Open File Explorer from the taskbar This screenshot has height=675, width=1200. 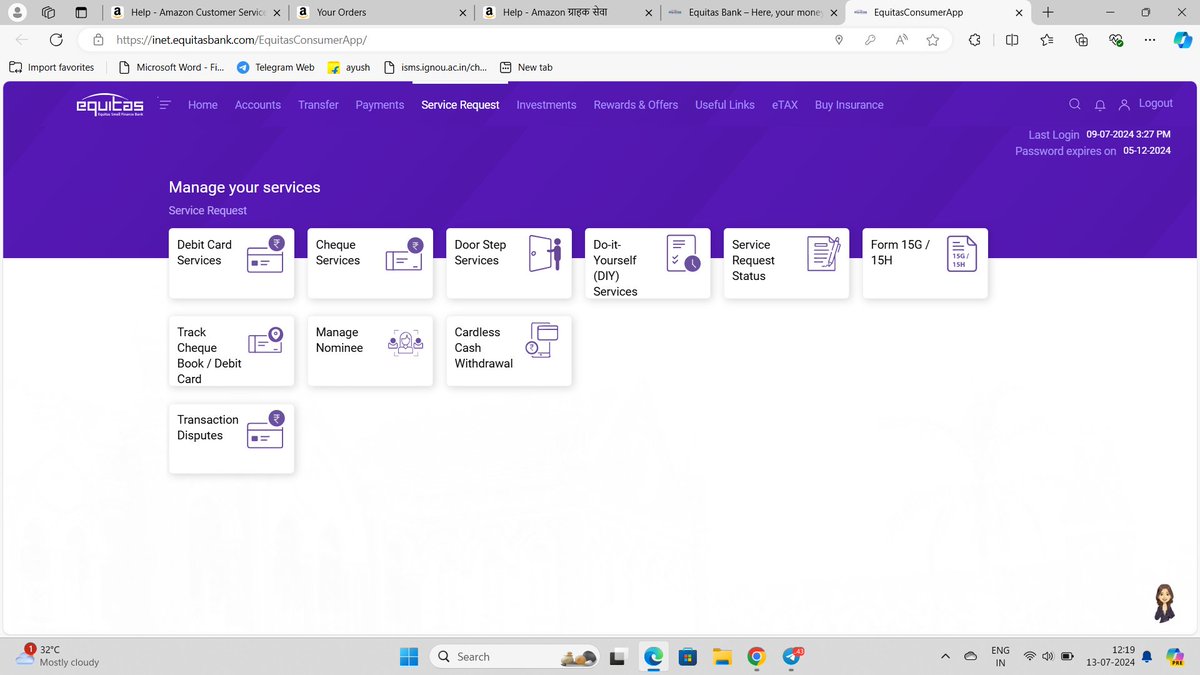point(721,657)
